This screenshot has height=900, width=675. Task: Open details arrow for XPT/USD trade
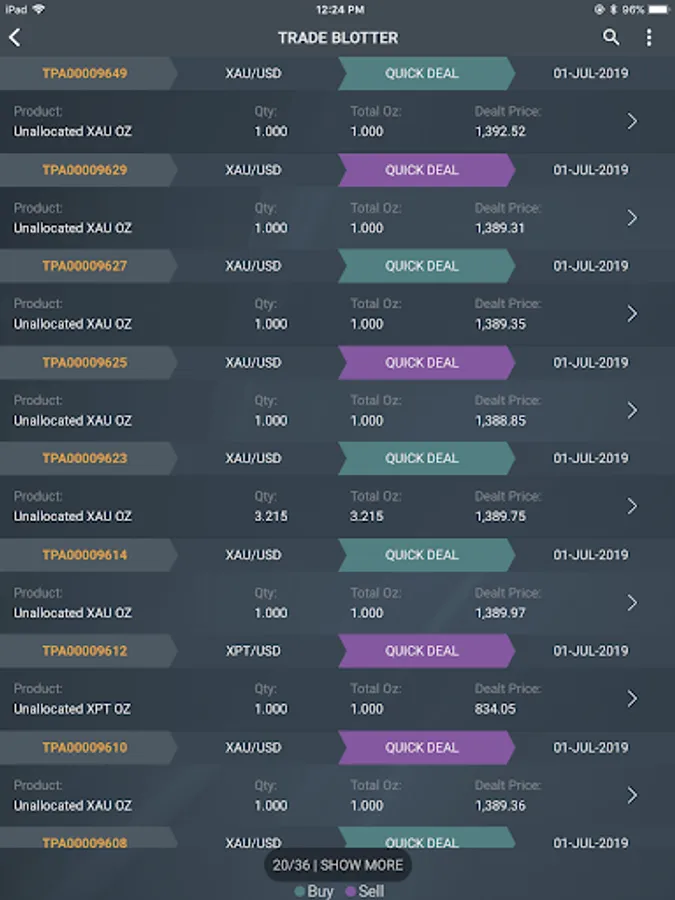tap(632, 698)
